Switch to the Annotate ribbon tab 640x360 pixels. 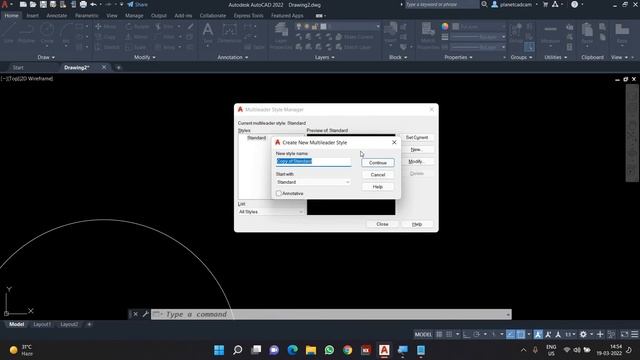[x=56, y=16]
